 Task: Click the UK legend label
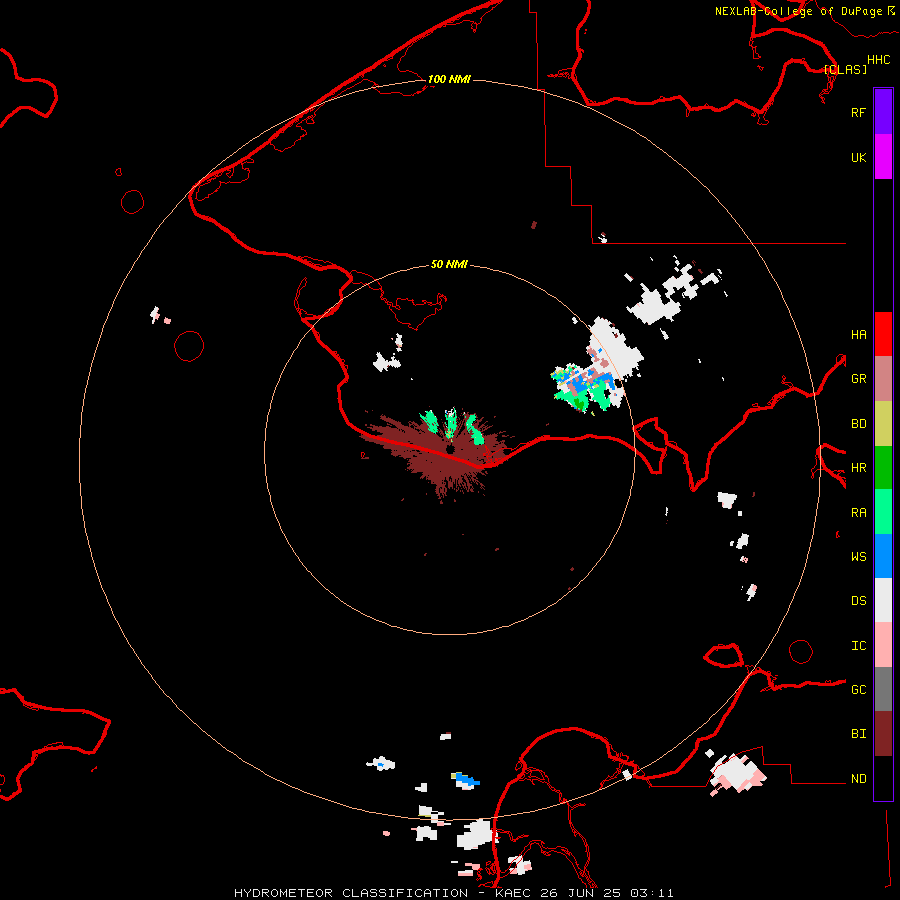click(x=858, y=157)
